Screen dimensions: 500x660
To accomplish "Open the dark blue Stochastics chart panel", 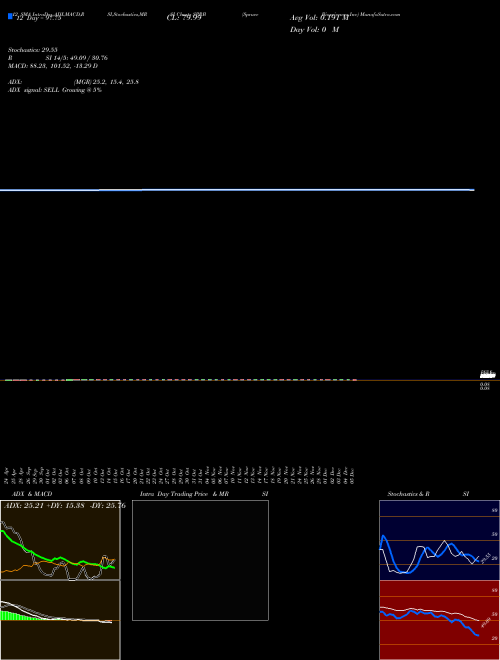I will pyautogui.click(x=439, y=540).
